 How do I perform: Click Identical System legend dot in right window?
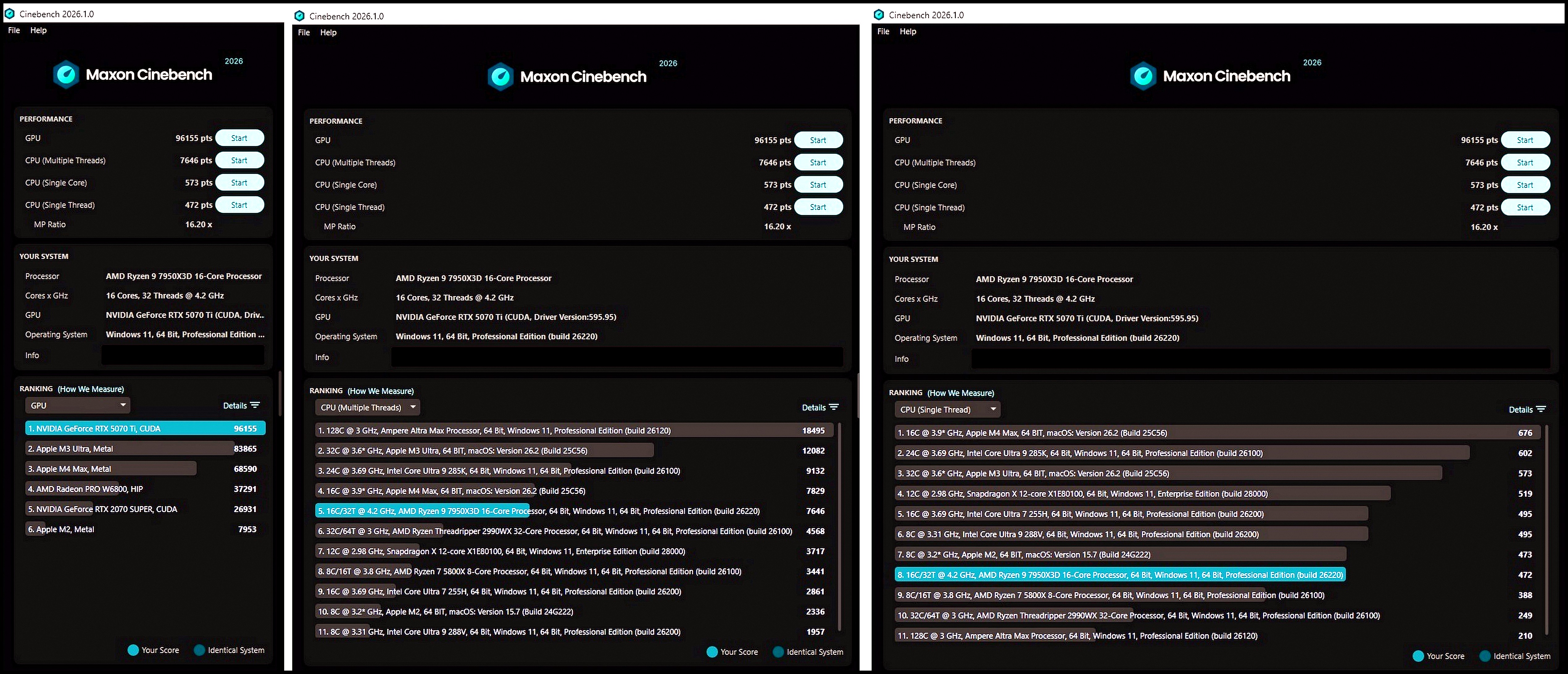pos(1485,656)
